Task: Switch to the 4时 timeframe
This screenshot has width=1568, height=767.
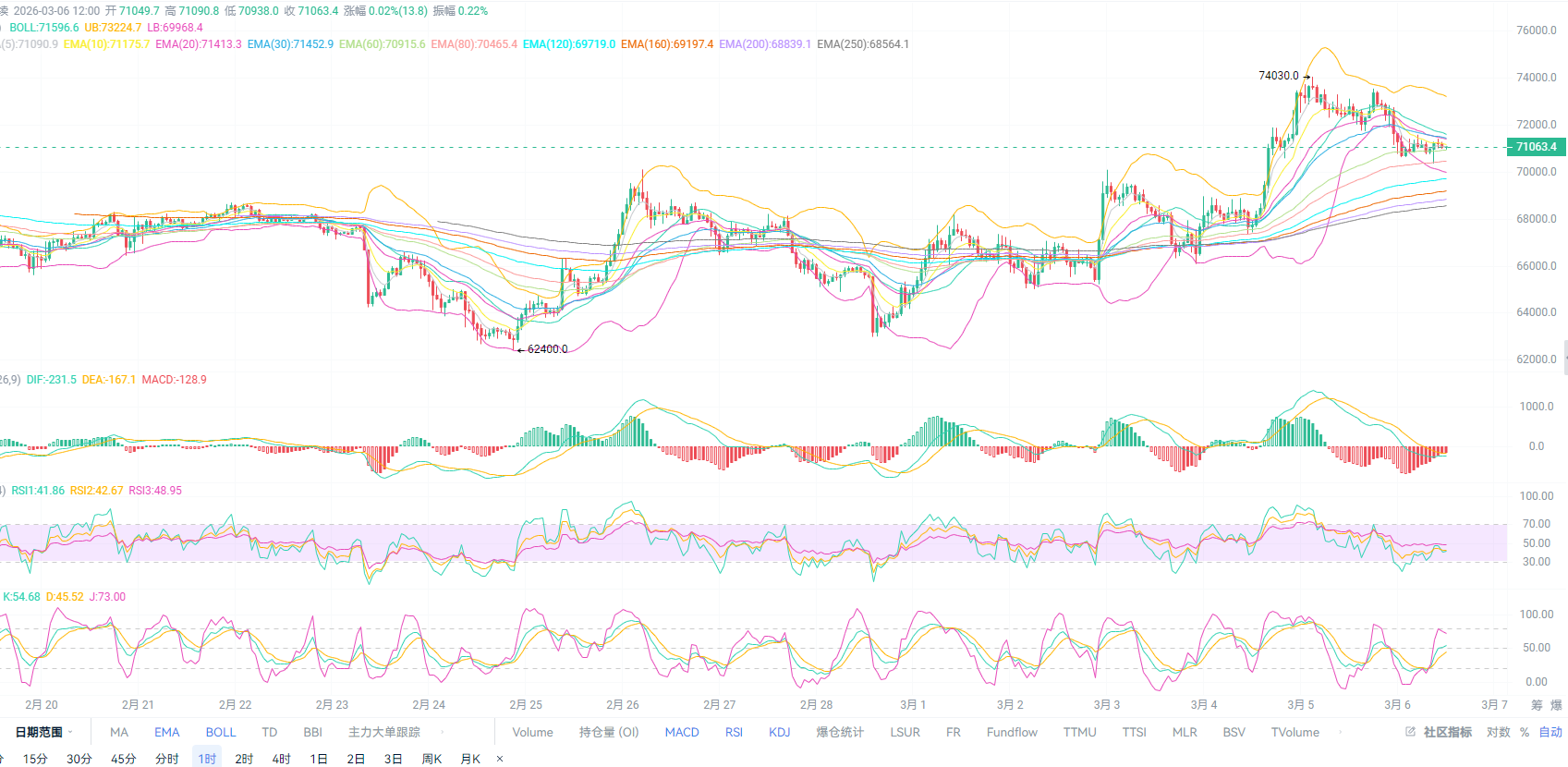Action: [x=282, y=759]
